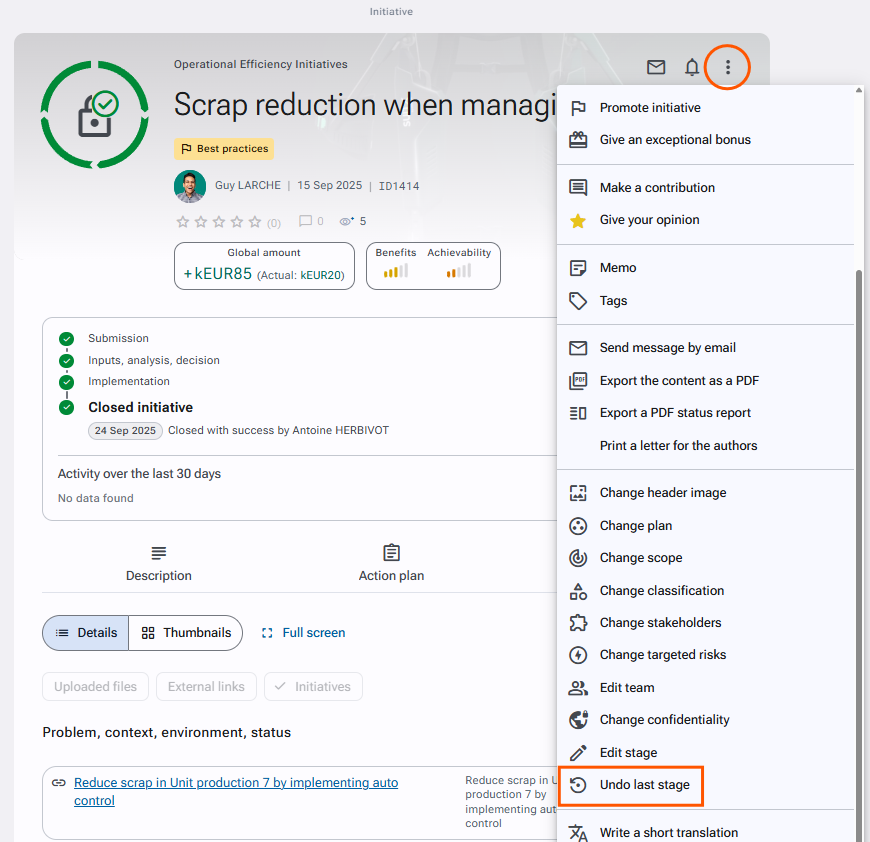Click the Global amount +kEUR85 box
The height and width of the screenshot is (842, 870).
[x=265, y=266]
